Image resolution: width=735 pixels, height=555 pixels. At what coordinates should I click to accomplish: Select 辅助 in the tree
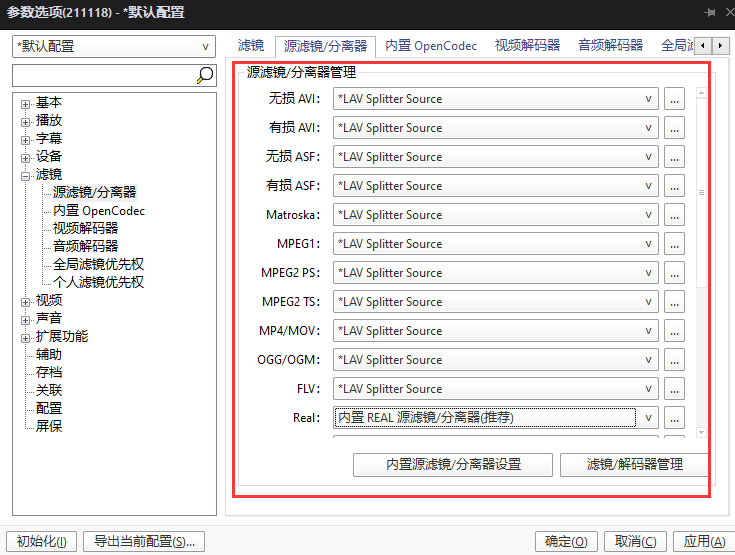click(x=49, y=354)
